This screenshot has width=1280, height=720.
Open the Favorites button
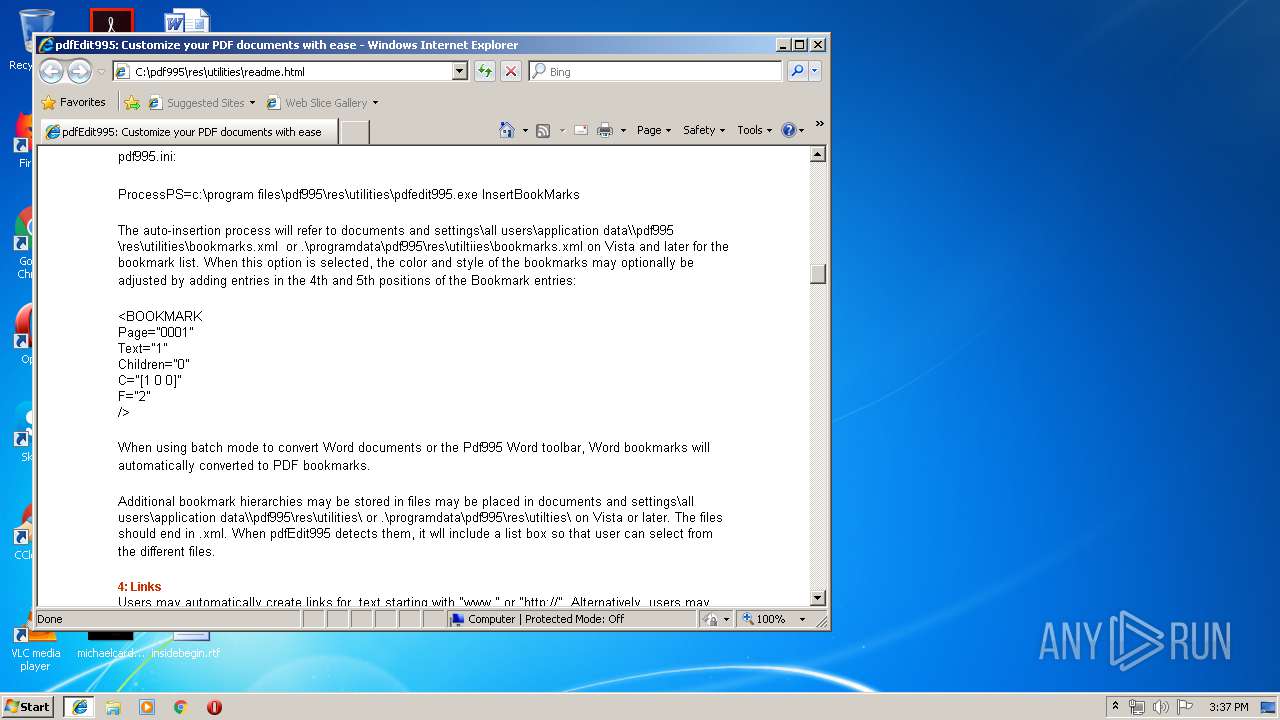(74, 102)
